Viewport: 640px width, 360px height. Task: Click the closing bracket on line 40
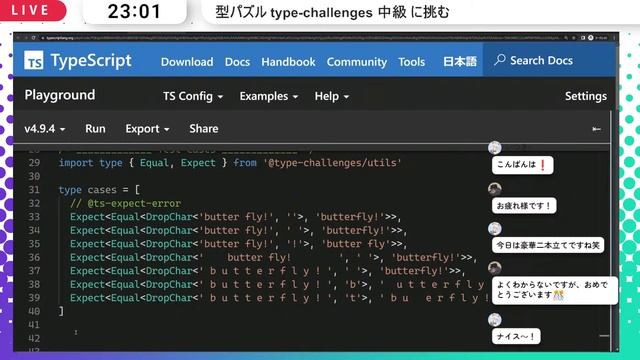coord(61,311)
